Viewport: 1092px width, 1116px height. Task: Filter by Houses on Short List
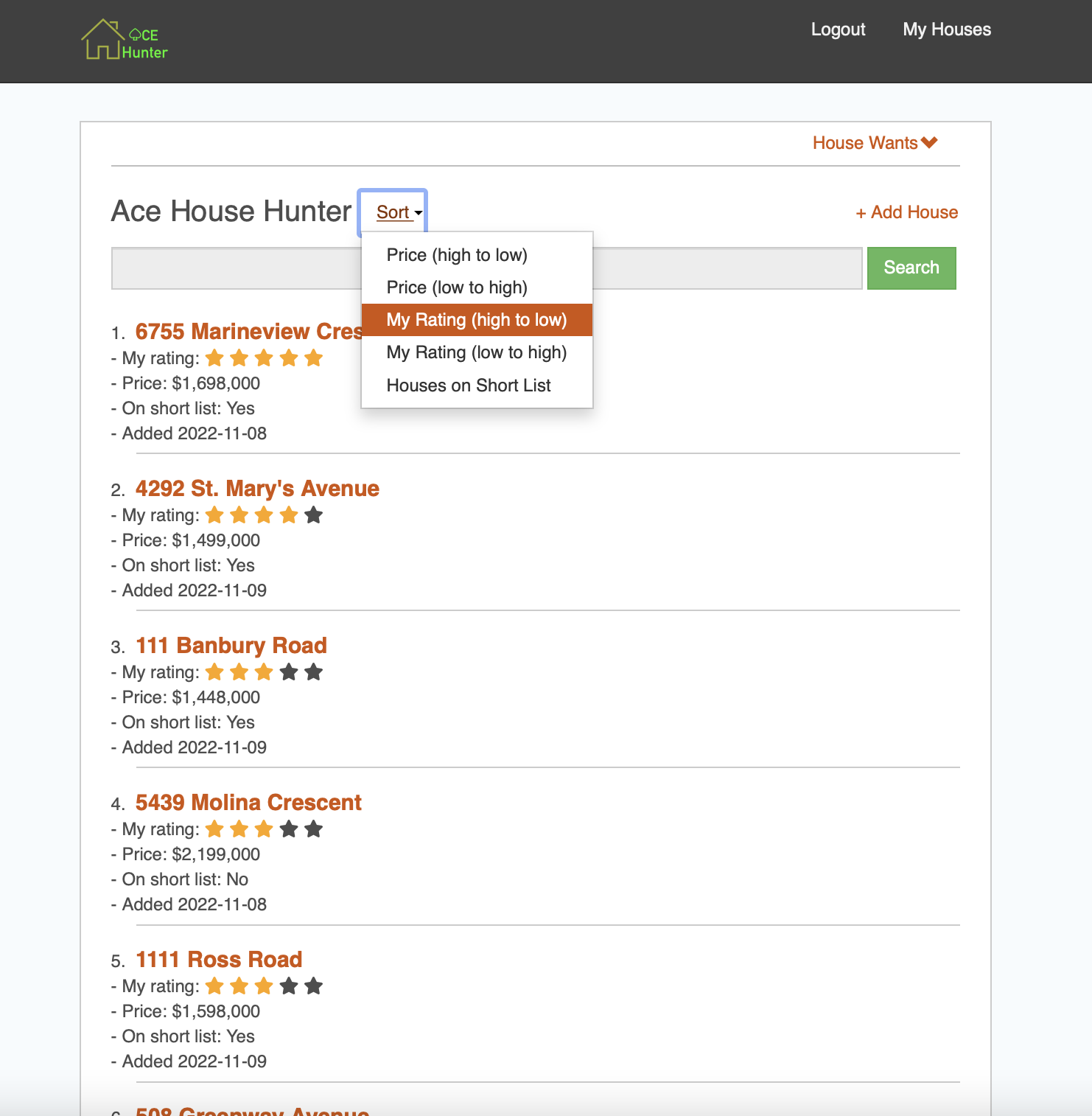[x=469, y=386]
